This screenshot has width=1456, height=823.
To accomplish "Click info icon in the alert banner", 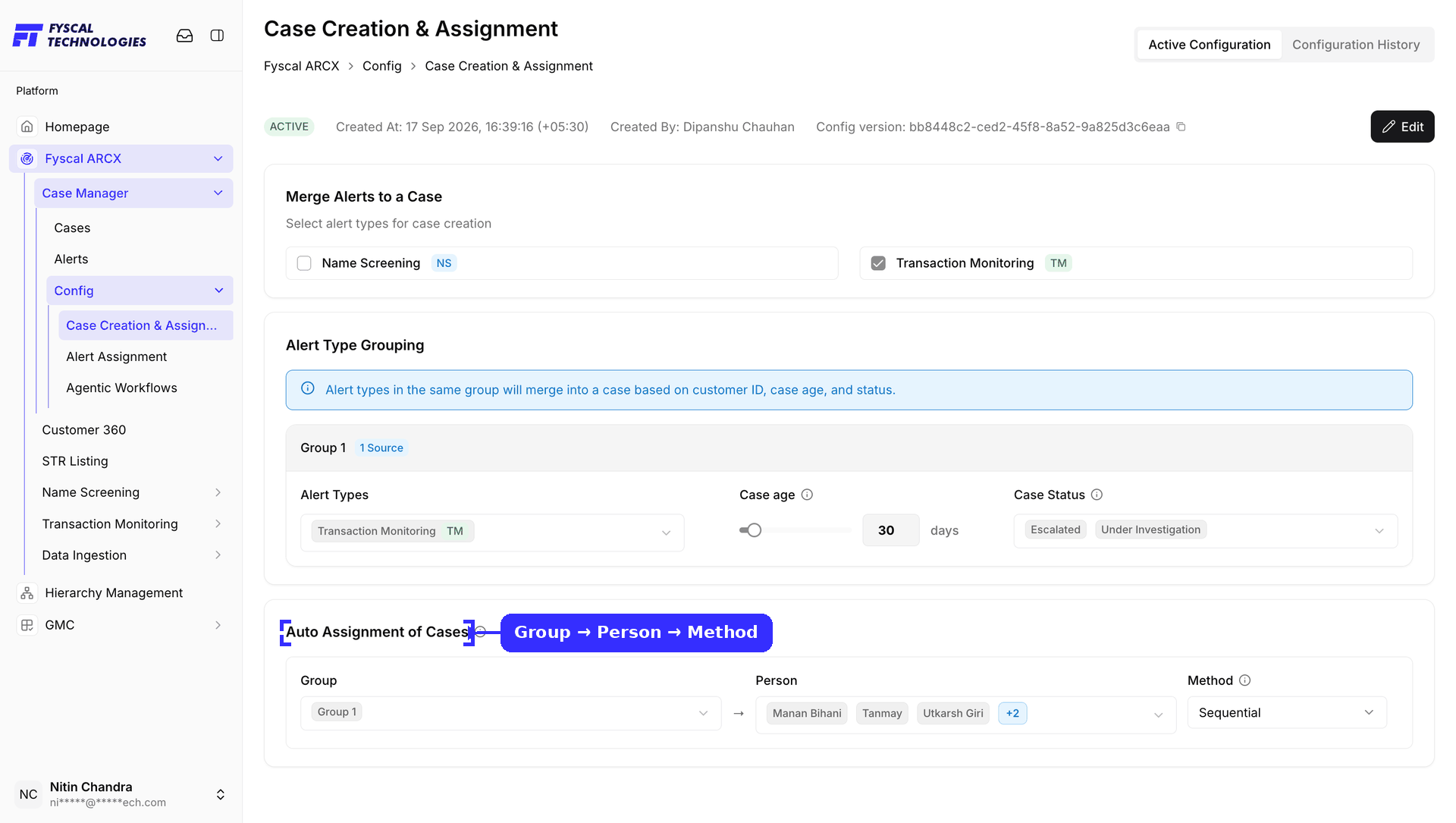I will tap(308, 388).
